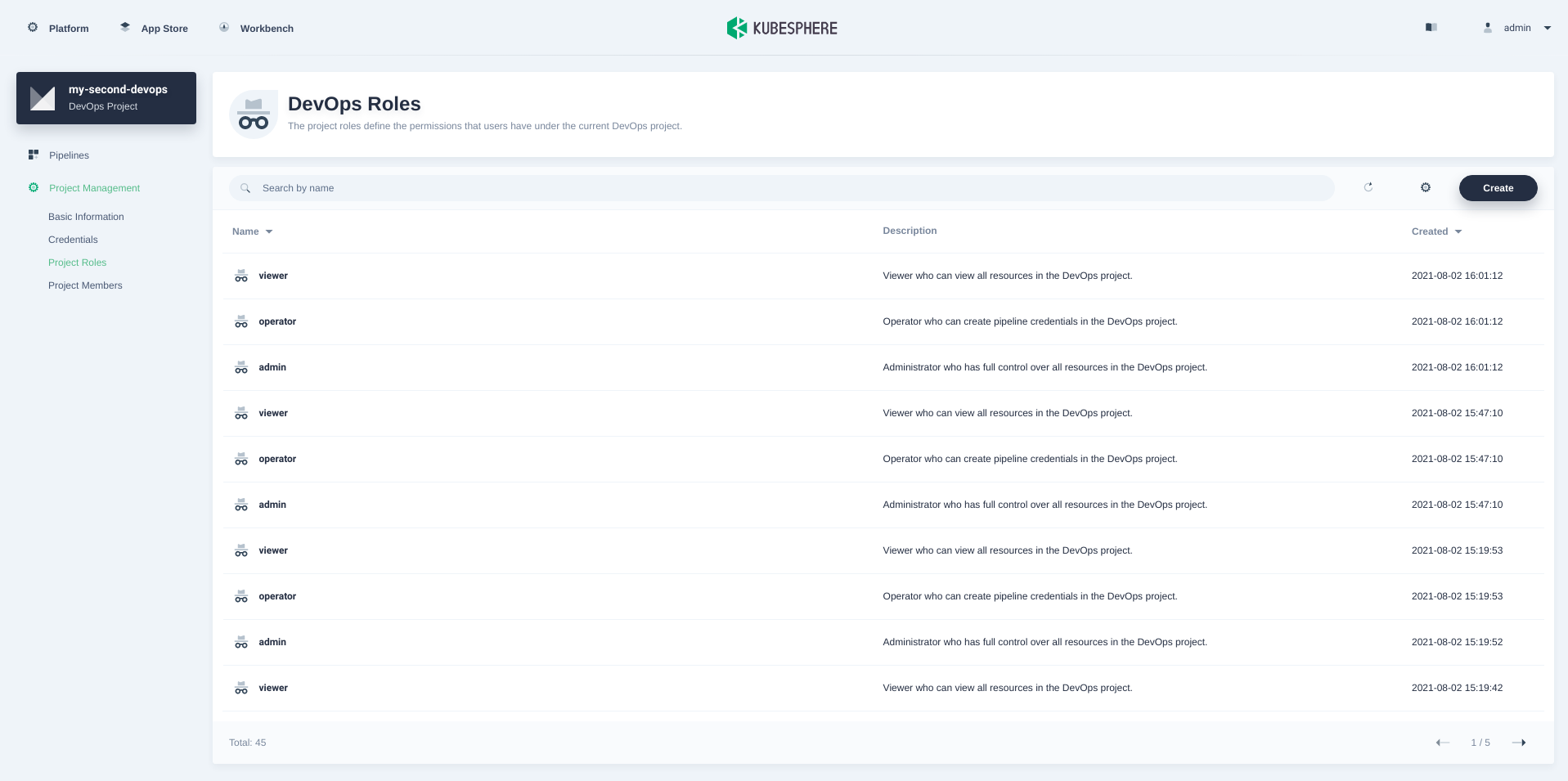Open the Basic Information page
Screen dimensions: 1568x781
[x=86, y=216]
